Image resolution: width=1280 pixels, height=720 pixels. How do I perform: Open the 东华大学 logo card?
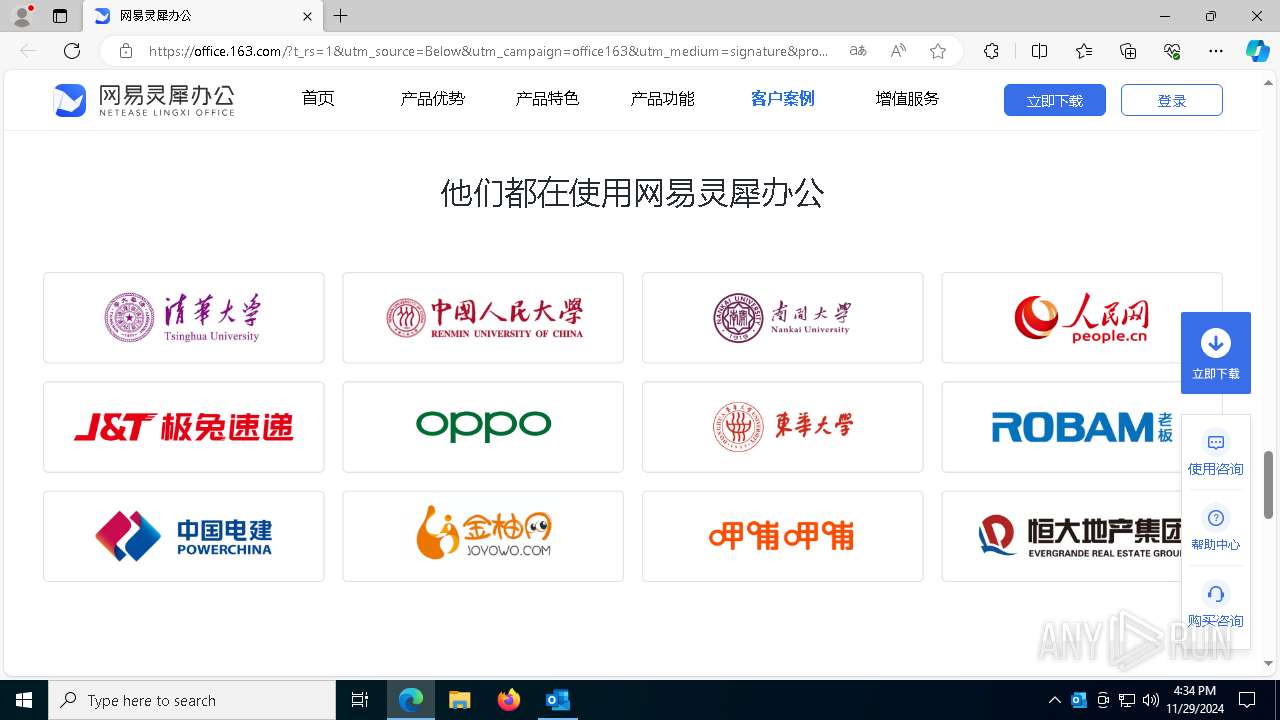[x=783, y=427]
